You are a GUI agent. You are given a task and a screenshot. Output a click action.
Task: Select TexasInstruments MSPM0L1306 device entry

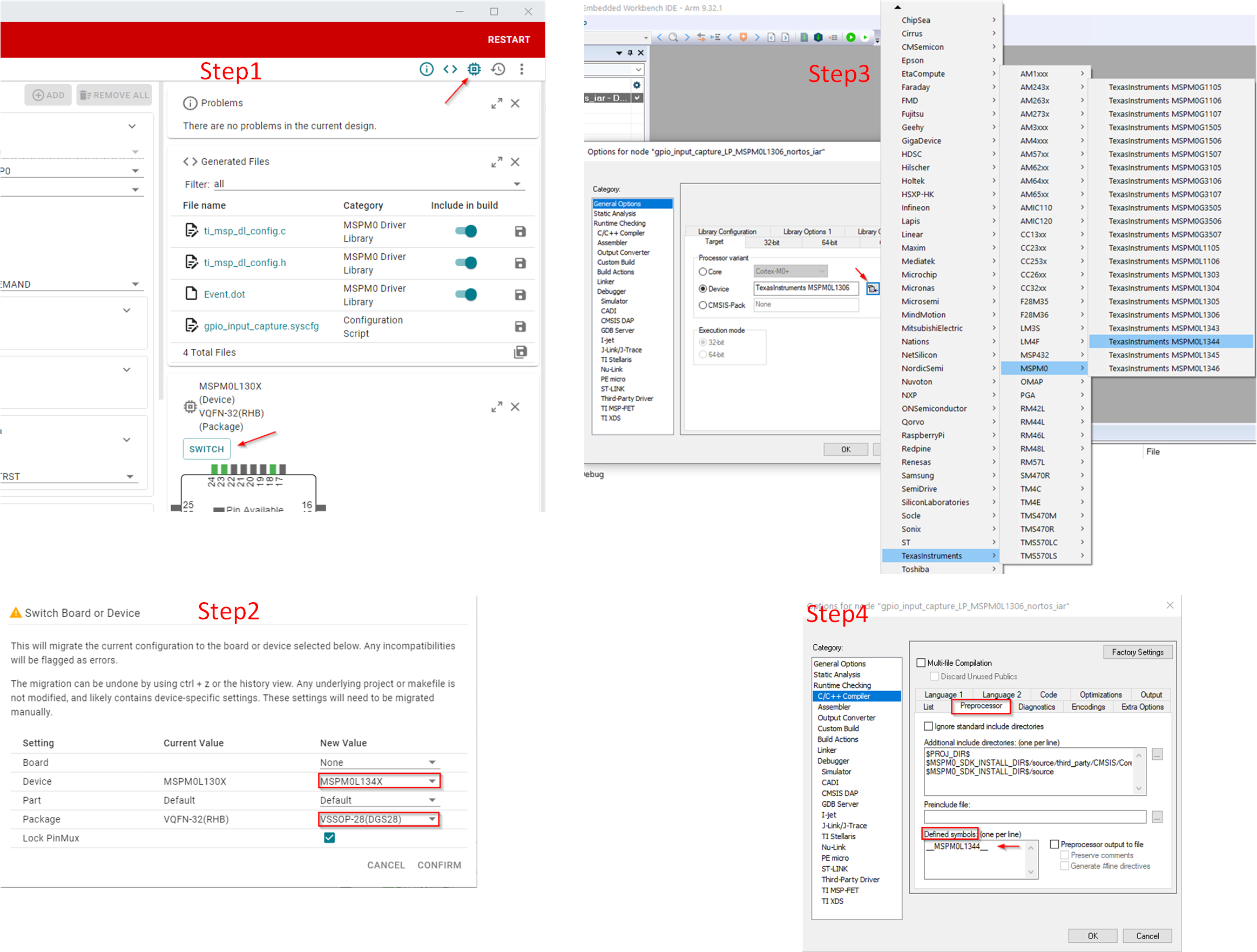(x=1171, y=315)
